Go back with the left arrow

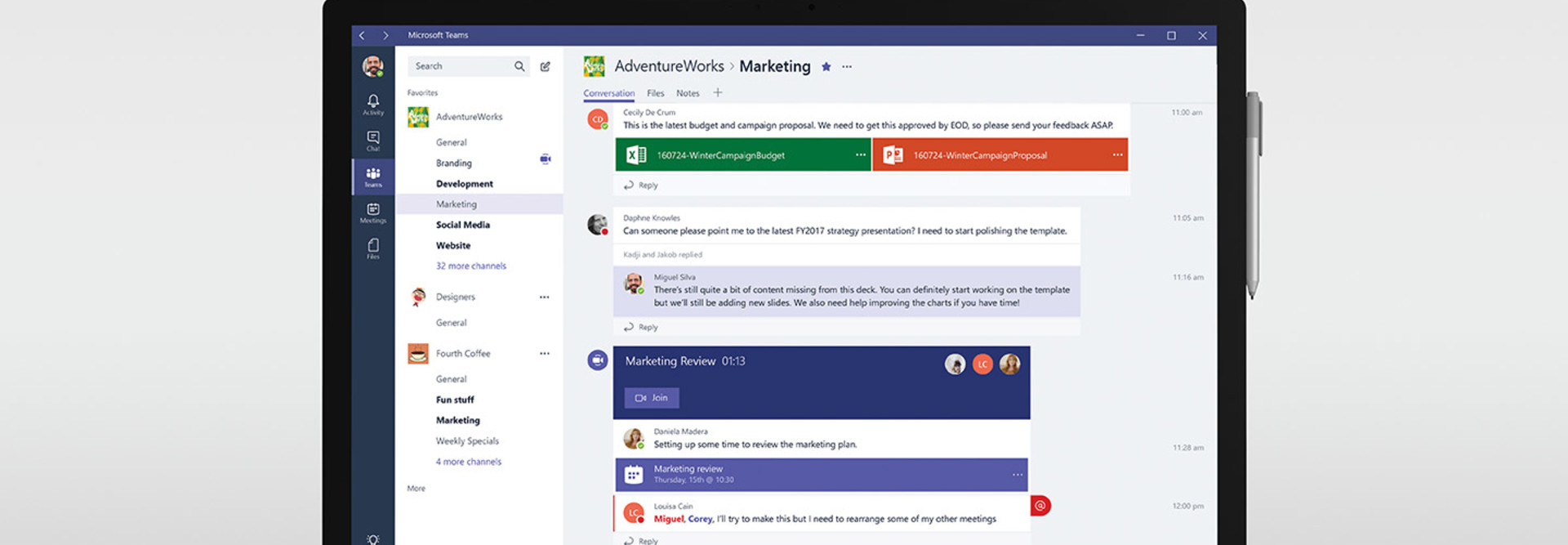362,35
